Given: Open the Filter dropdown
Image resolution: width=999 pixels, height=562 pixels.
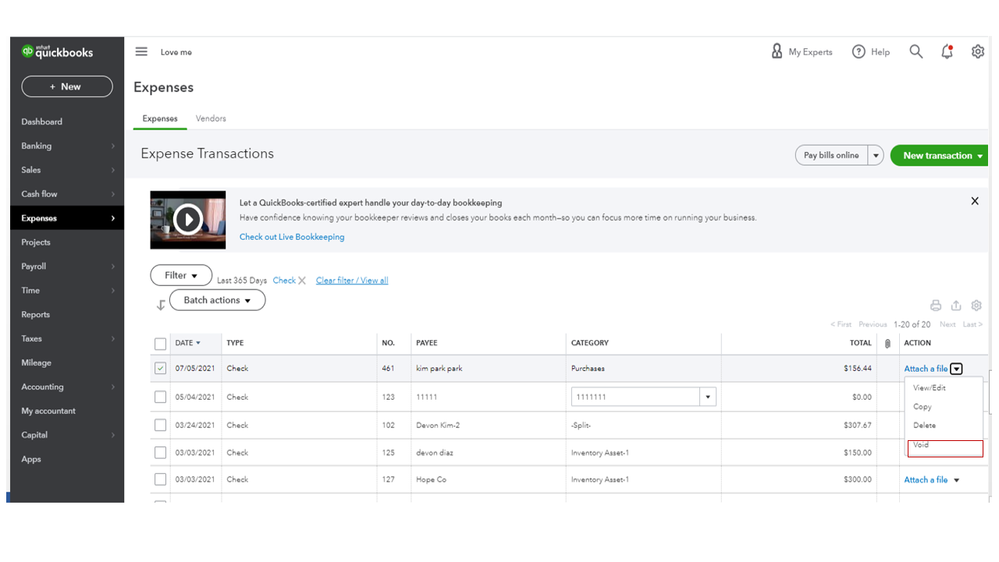Looking at the screenshot, I should pos(181,275).
